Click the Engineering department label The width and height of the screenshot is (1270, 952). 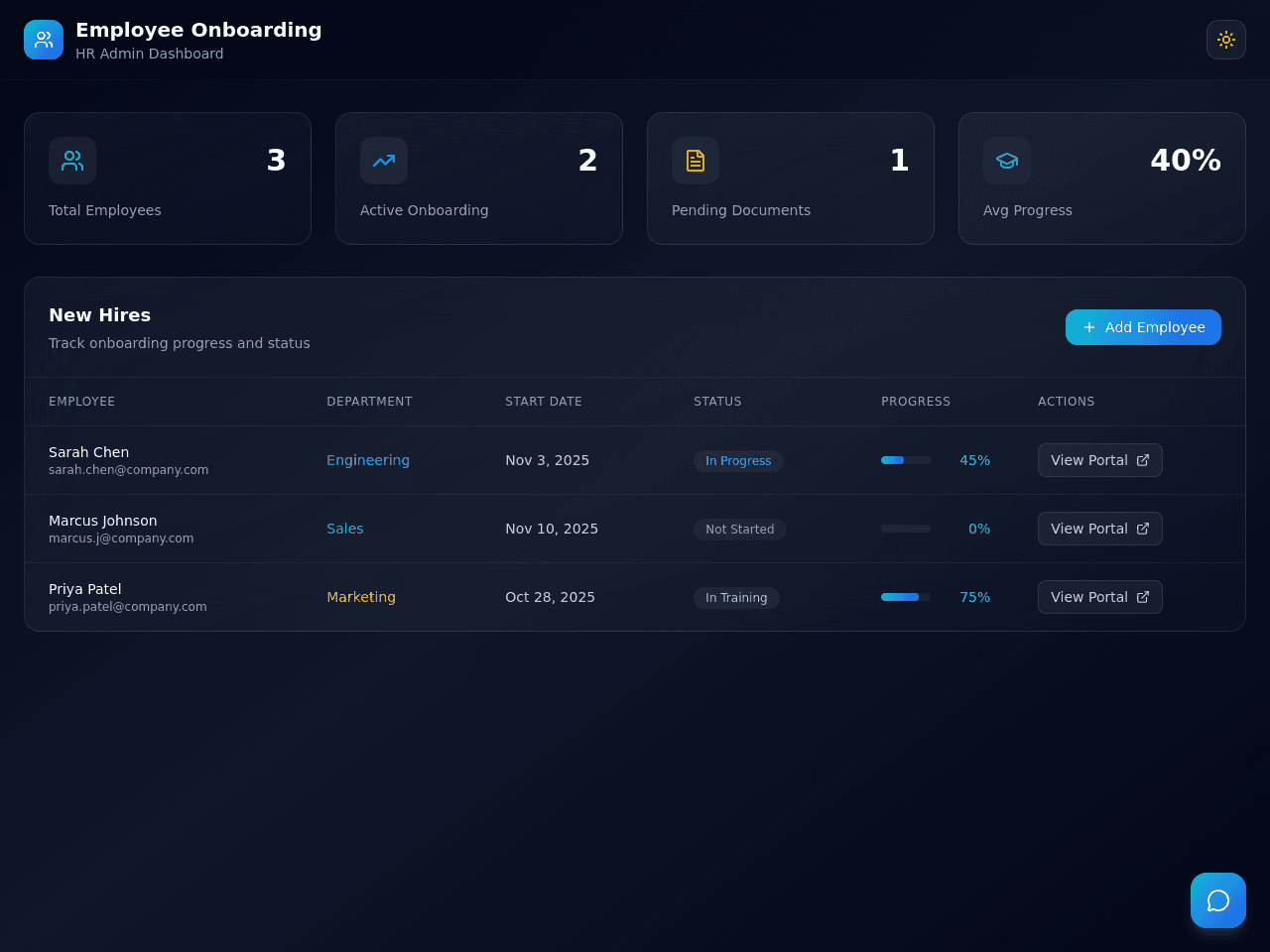(368, 460)
